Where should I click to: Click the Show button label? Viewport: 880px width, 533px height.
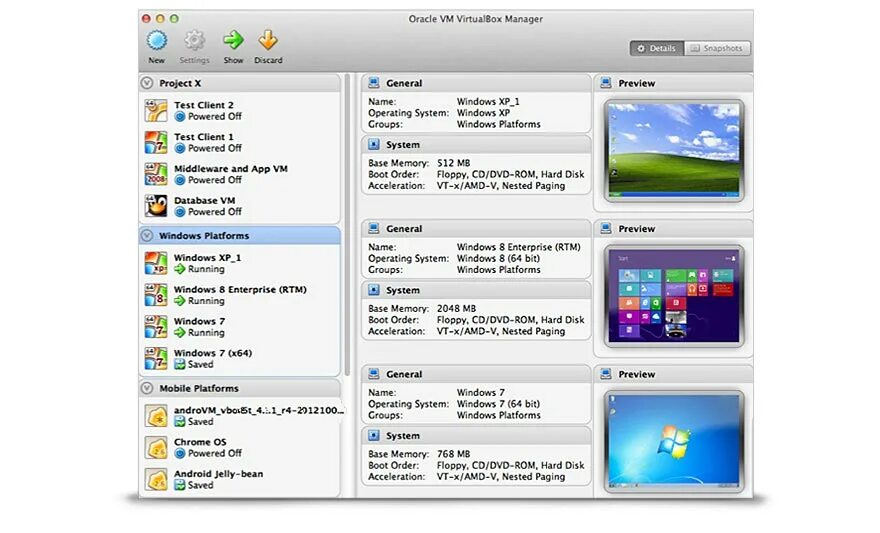click(x=233, y=60)
